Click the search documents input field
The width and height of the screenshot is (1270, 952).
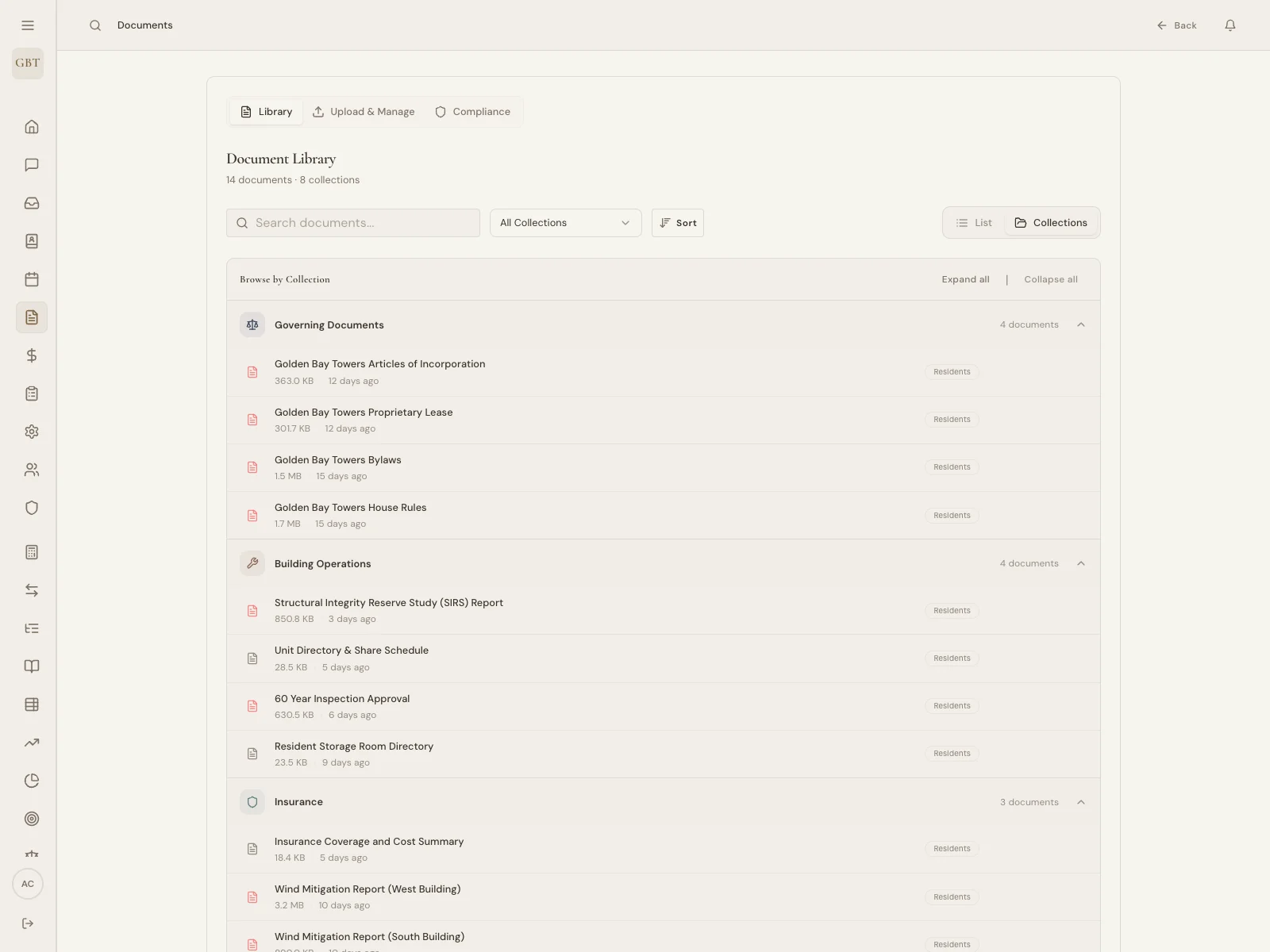point(352,222)
